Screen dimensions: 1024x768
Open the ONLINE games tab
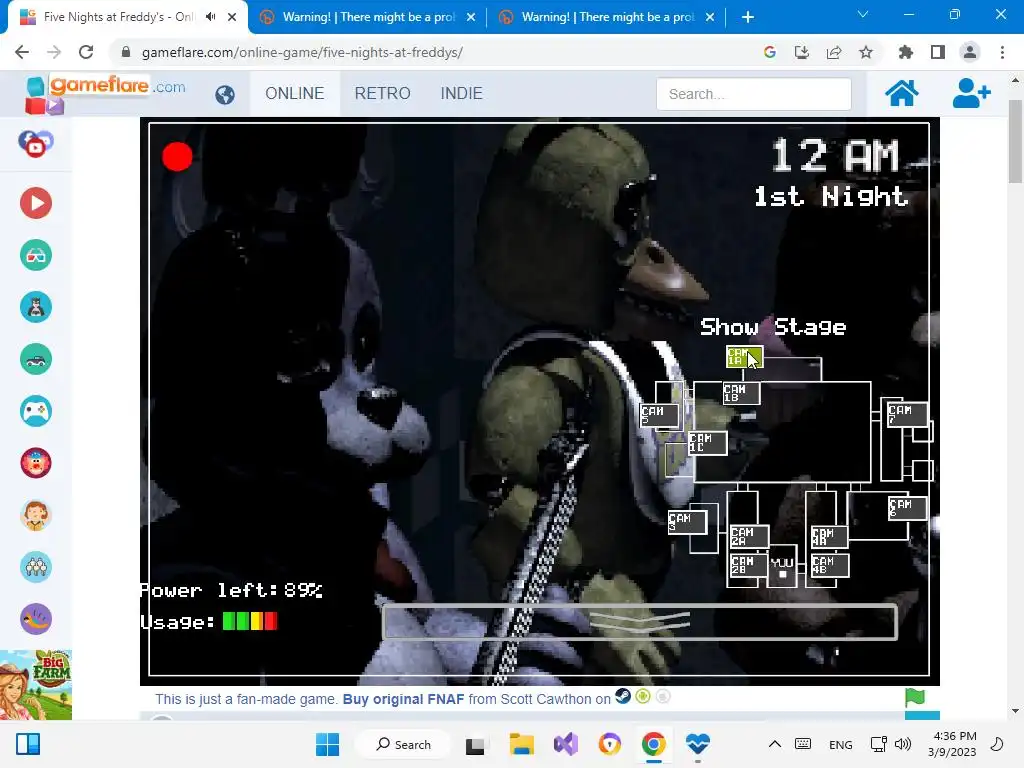coord(295,93)
